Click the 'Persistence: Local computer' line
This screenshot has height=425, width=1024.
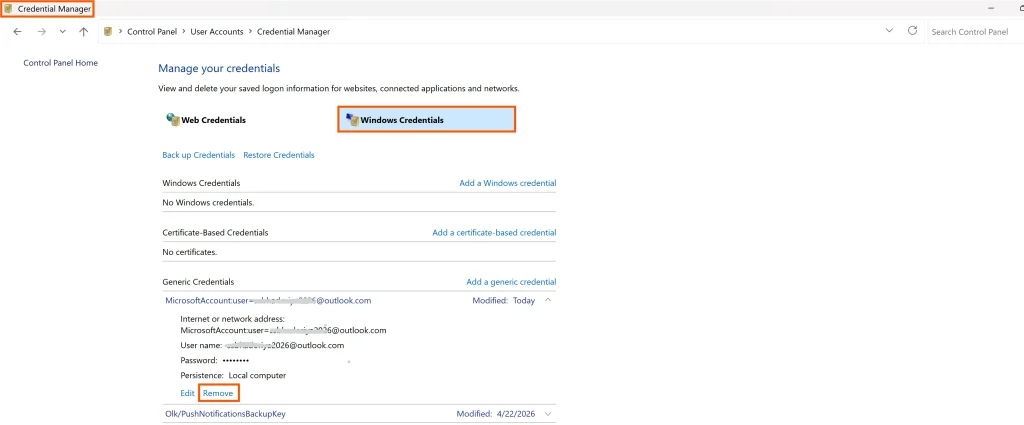[x=233, y=375]
